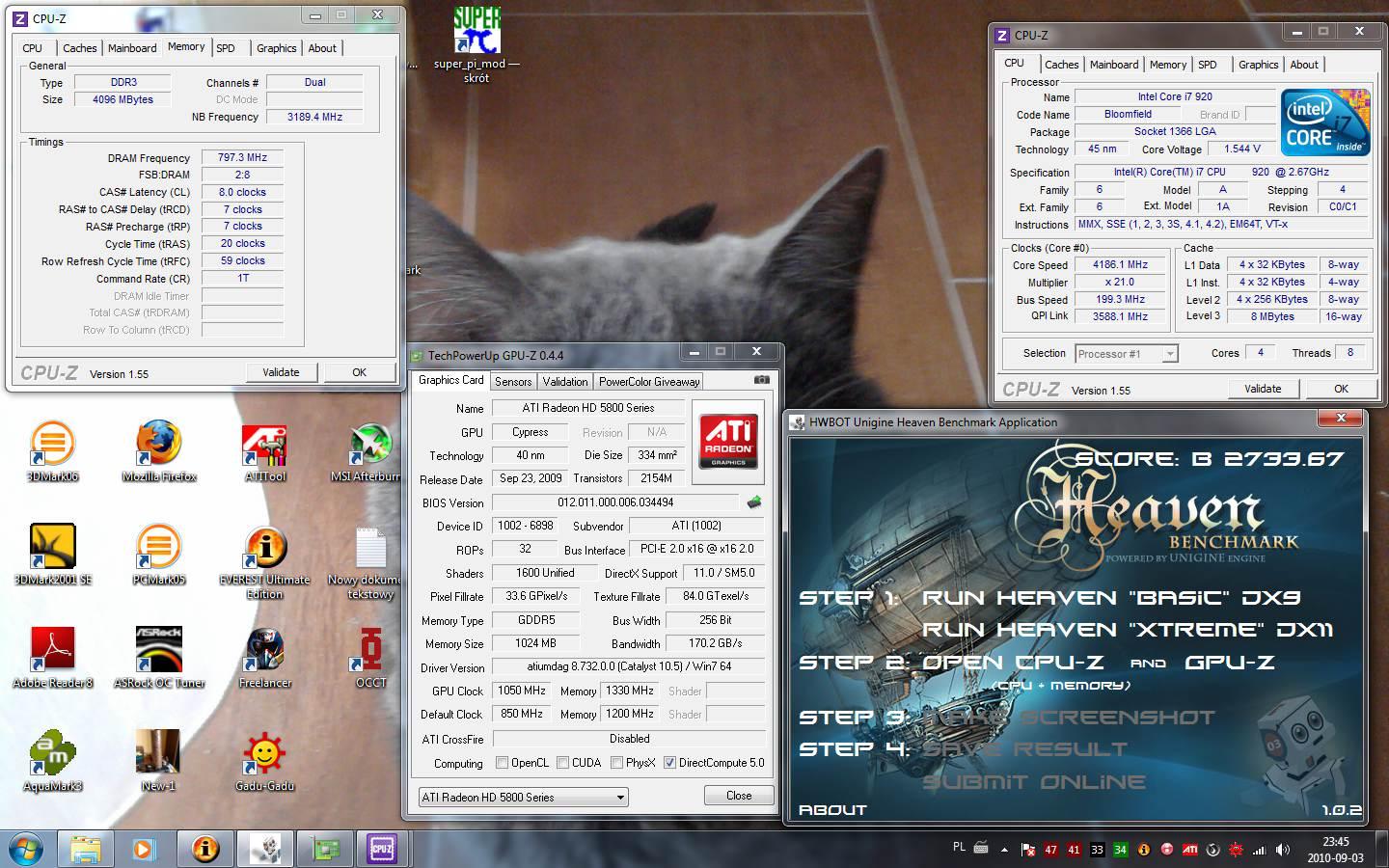Viewport: 1389px width, 868px height.
Task: Click OK in the right CPU-Z window
Action: click(x=1341, y=389)
